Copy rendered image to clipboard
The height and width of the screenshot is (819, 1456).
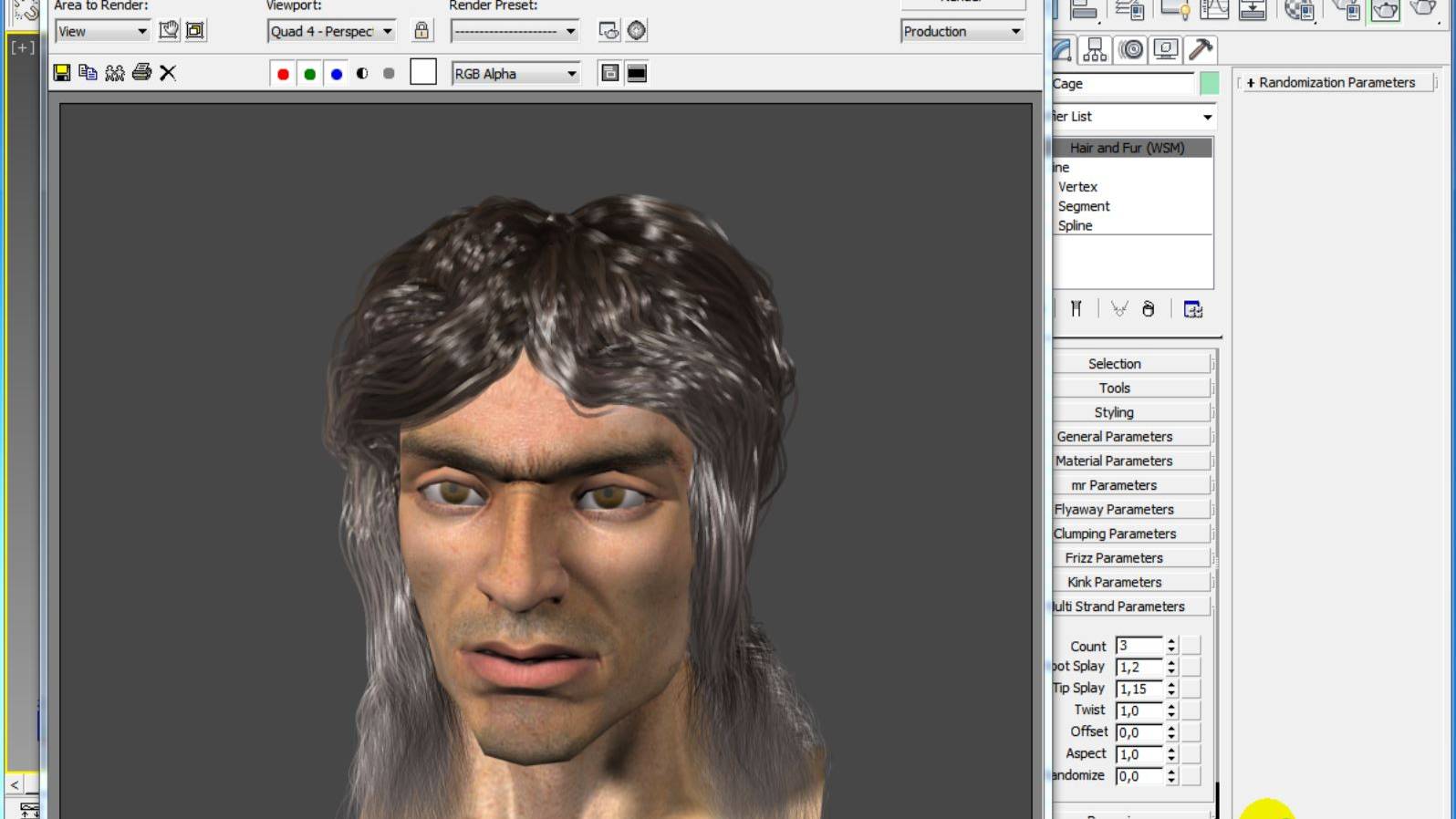(x=88, y=73)
